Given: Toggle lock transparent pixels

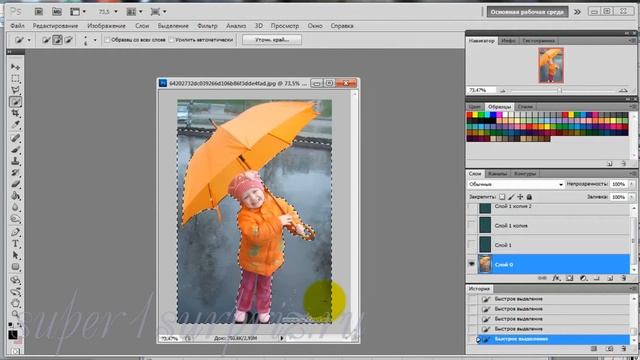Looking at the screenshot, I should click(x=502, y=197).
